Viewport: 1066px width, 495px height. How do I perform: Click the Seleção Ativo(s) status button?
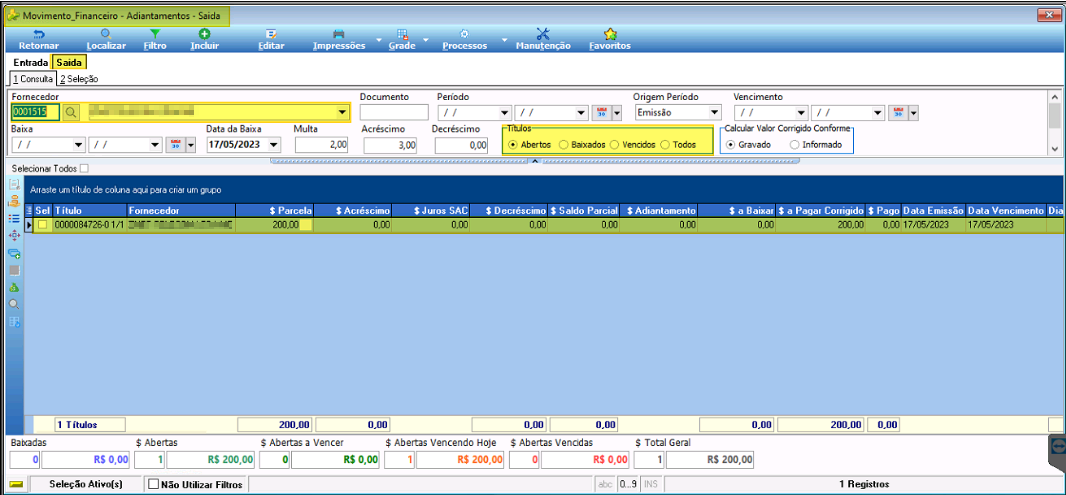pos(87,484)
